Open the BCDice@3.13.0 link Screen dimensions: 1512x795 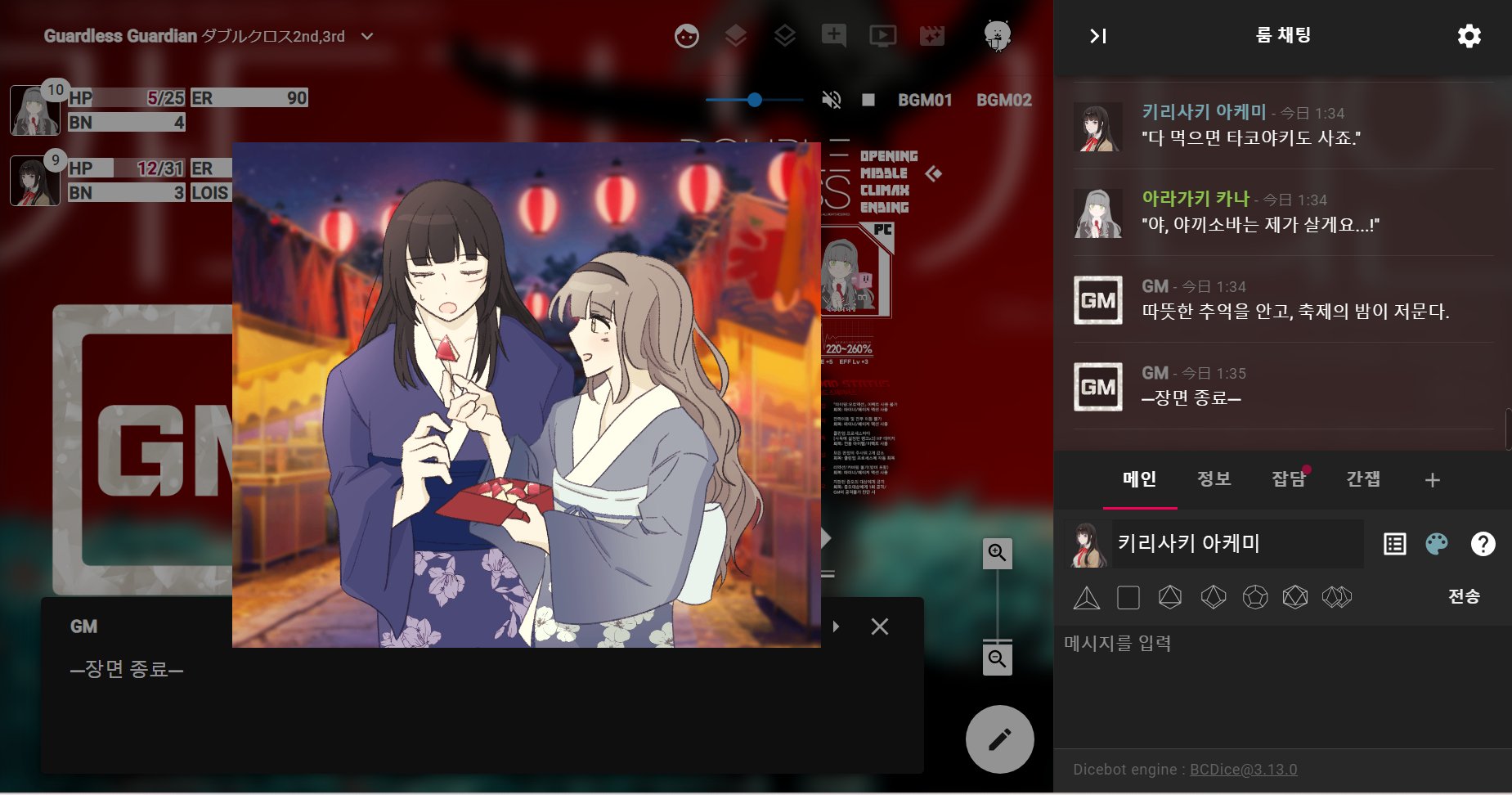pyautogui.click(x=1243, y=770)
